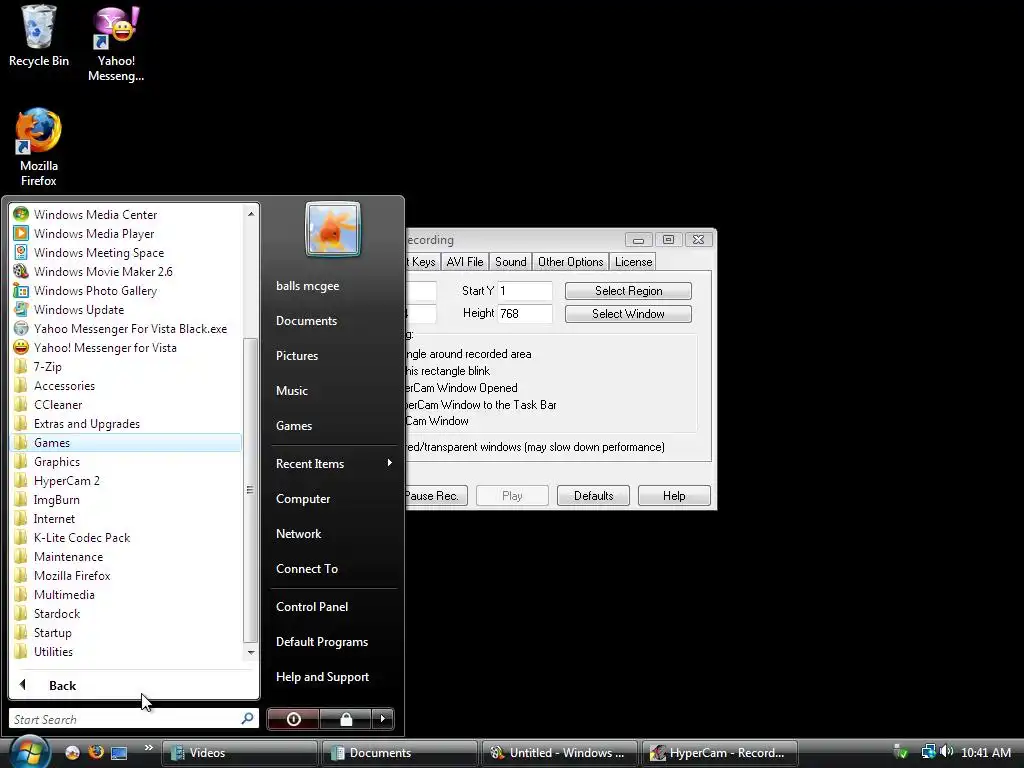Open Documents from Start menu right pane
Screen dimensions: 1024x768
pyautogui.click(x=306, y=321)
